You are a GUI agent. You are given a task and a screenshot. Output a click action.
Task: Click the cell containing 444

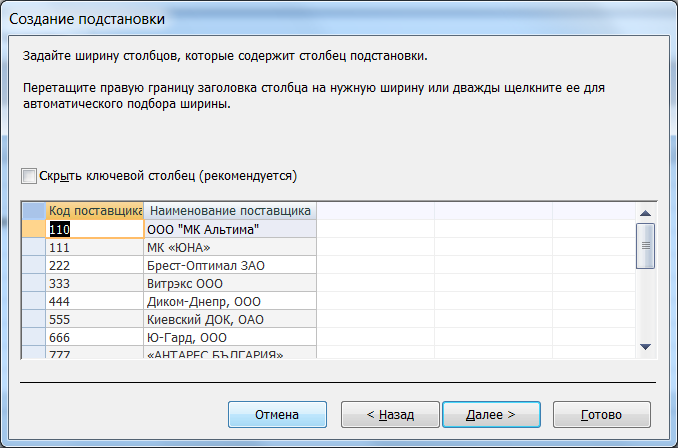pos(95,301)
